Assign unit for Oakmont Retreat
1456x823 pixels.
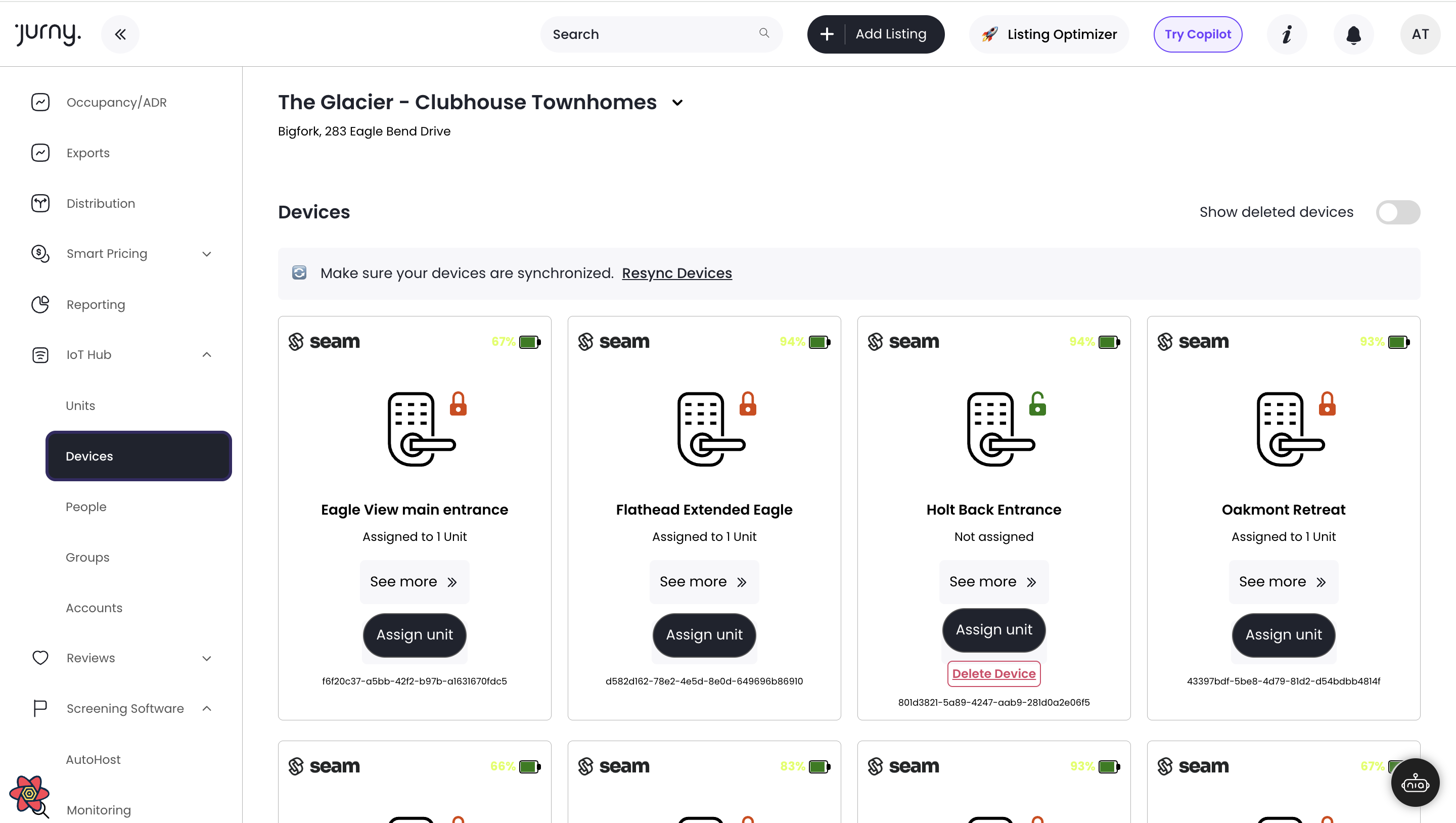[1283, 635]
